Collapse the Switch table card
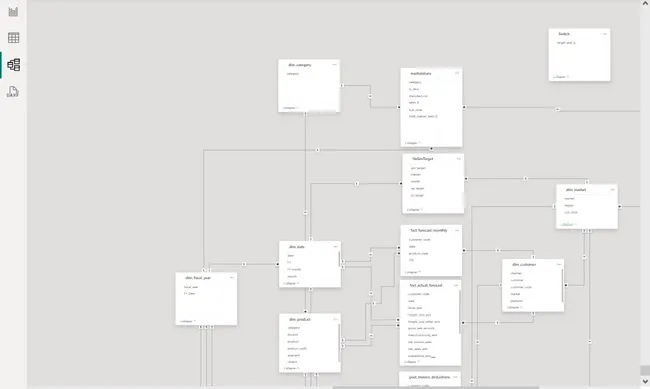This screenshot has width=650, height=389. (561, 77)
